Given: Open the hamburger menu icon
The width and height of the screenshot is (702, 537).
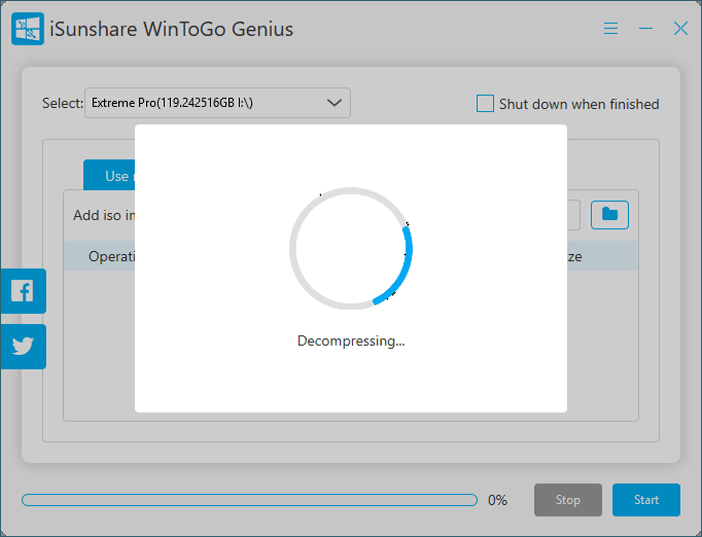Looking at the screenshot, I should 611,29.
